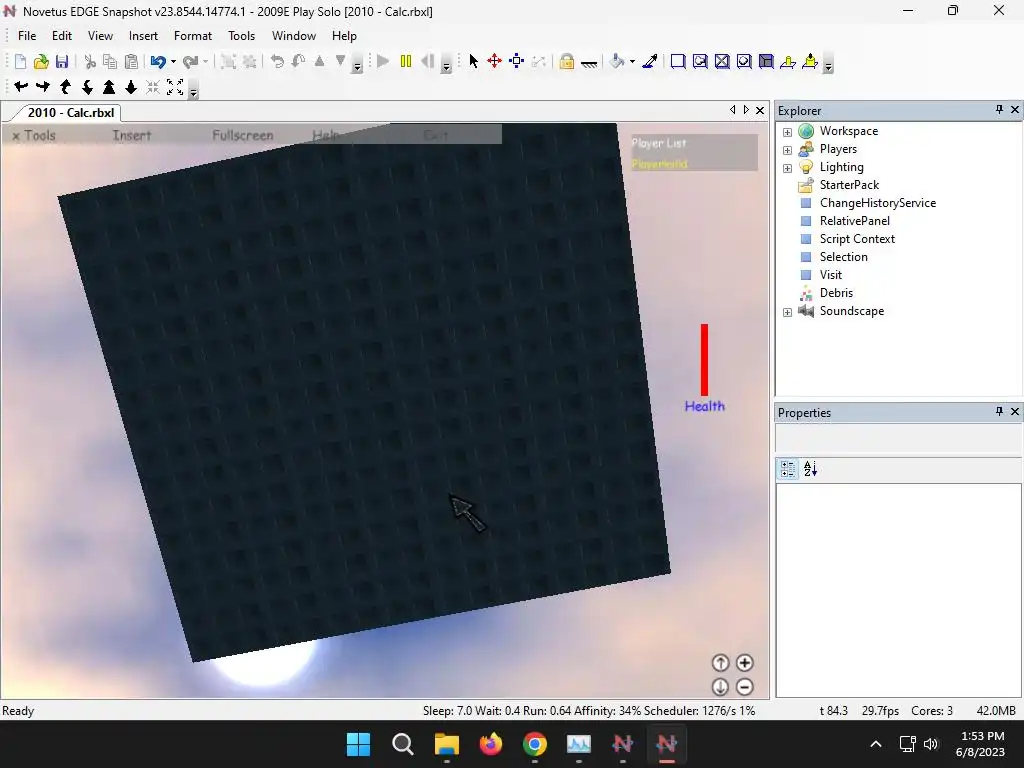The width and height of the screenshot is (1024, 768).
Task: Run the simulation with the play button
Action: pos(383,61)
